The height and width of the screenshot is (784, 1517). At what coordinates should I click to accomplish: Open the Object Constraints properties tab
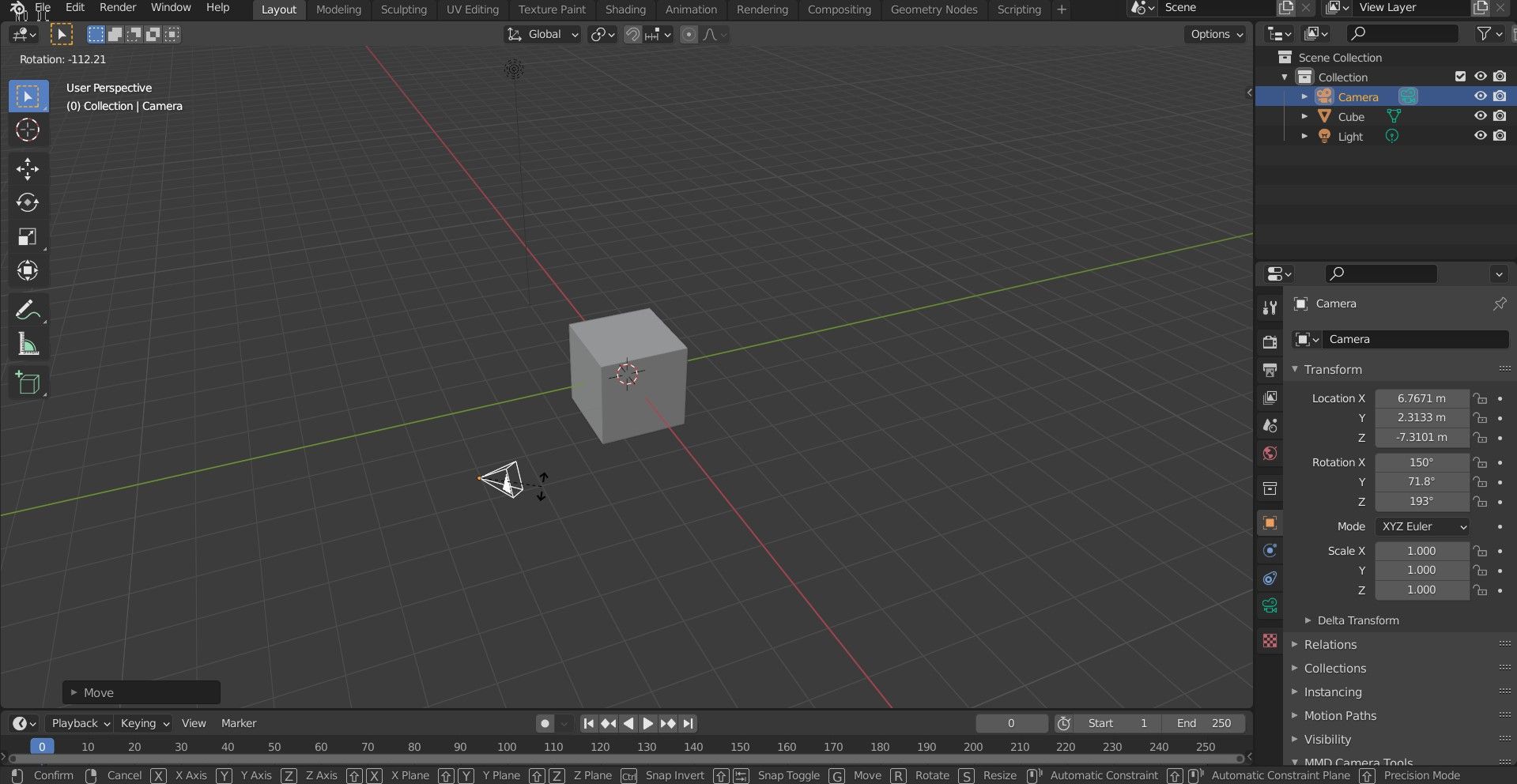tap(1270, 578)
